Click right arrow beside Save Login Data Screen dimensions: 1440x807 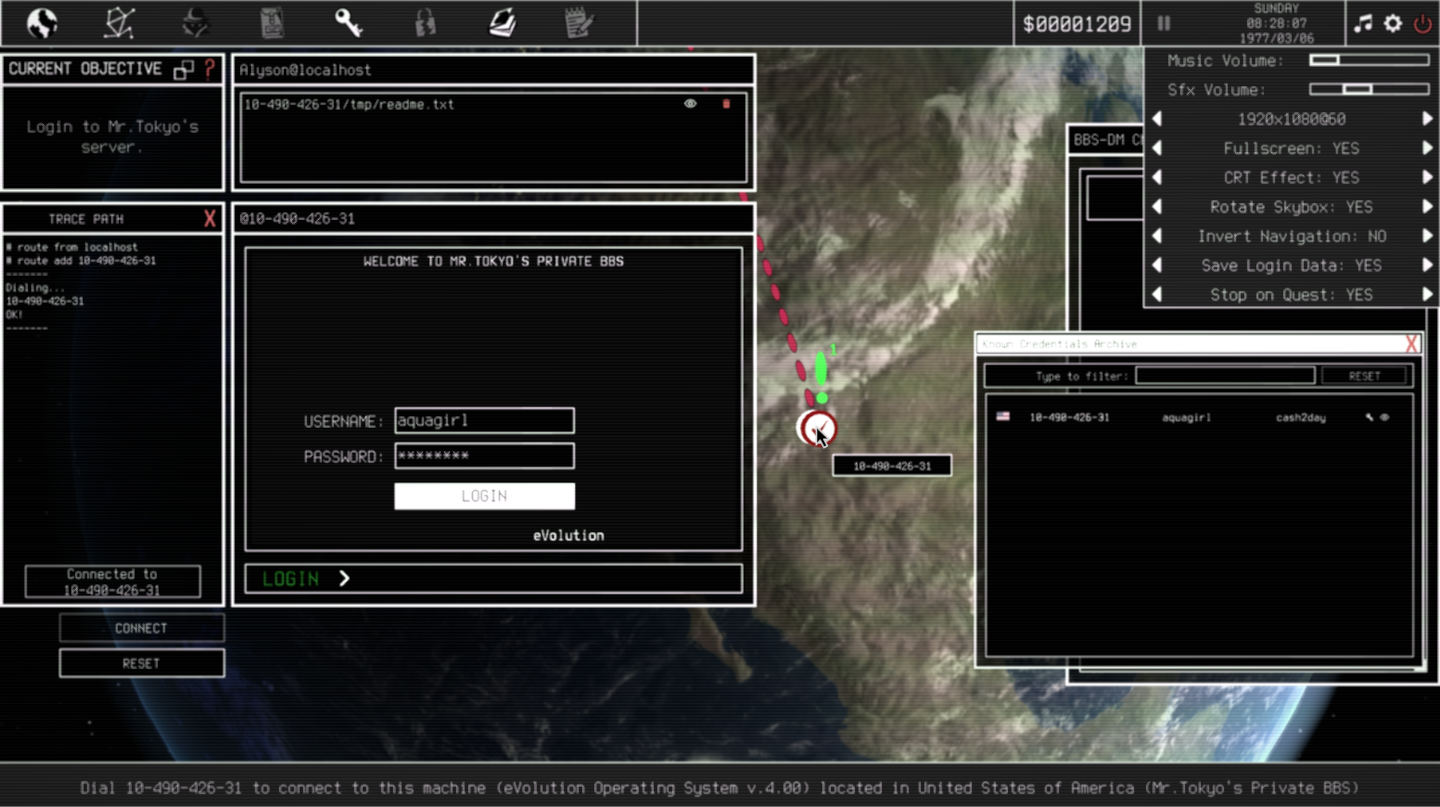1428,266
